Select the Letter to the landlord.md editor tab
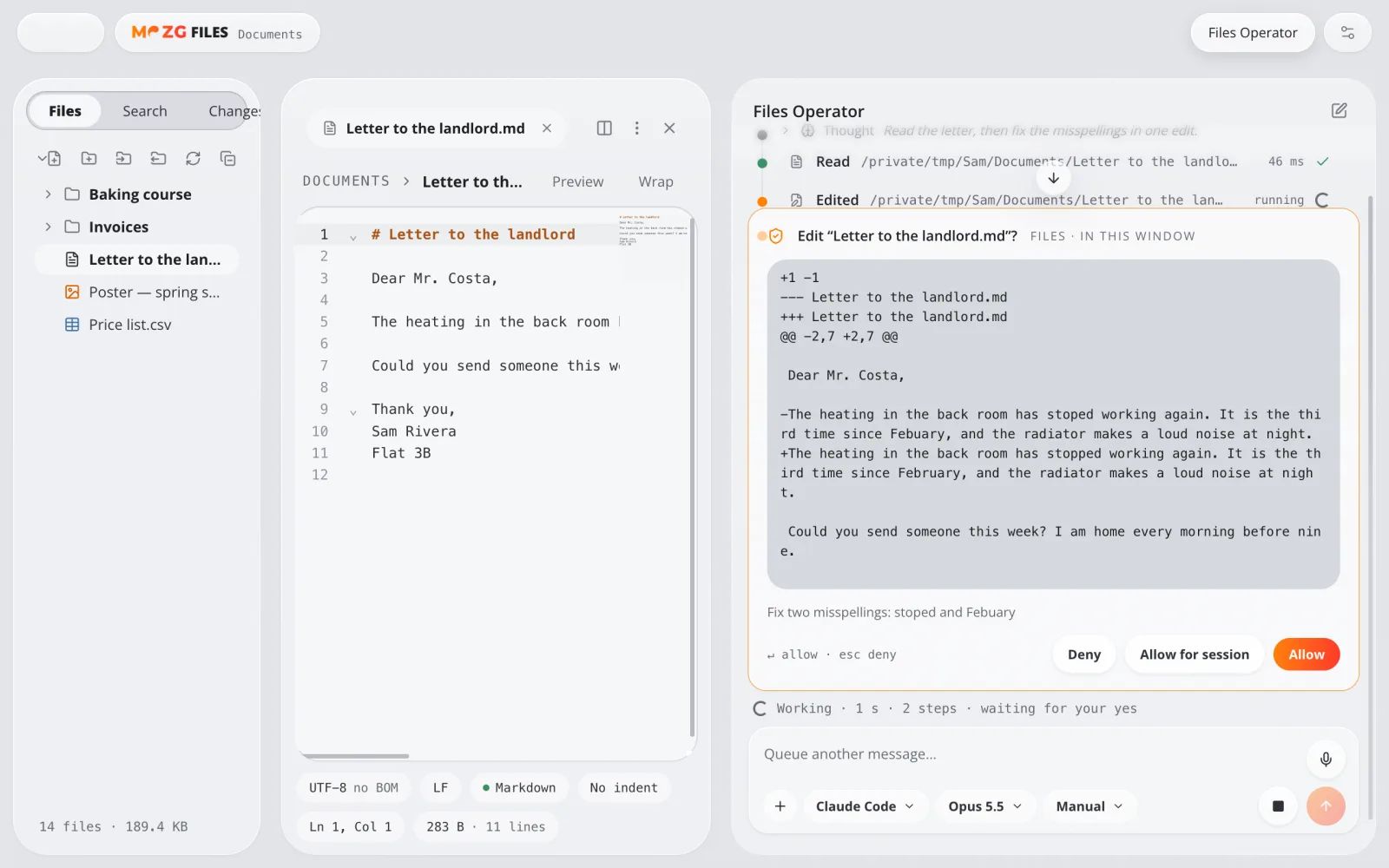Viewport: 1389px width, 868px height. pyautogui.click(x=435, y=128)
